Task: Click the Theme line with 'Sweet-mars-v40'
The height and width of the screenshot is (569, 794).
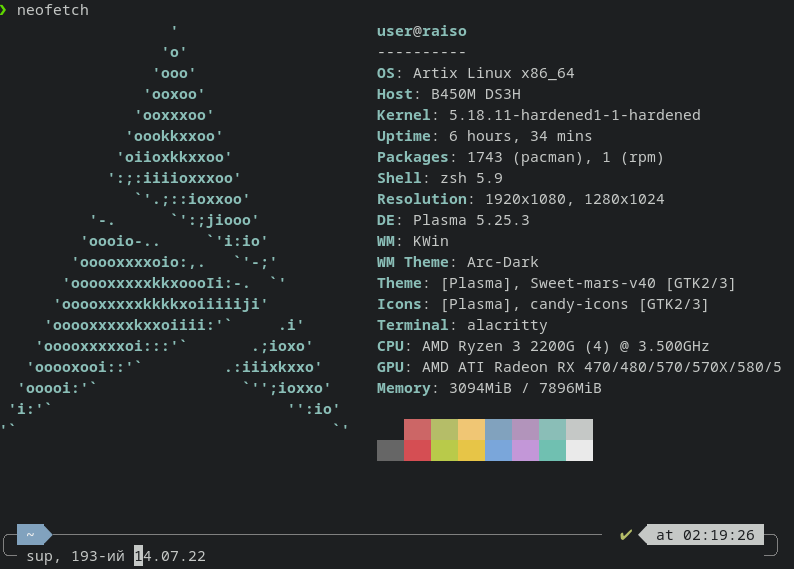Action: pos(556,283)
